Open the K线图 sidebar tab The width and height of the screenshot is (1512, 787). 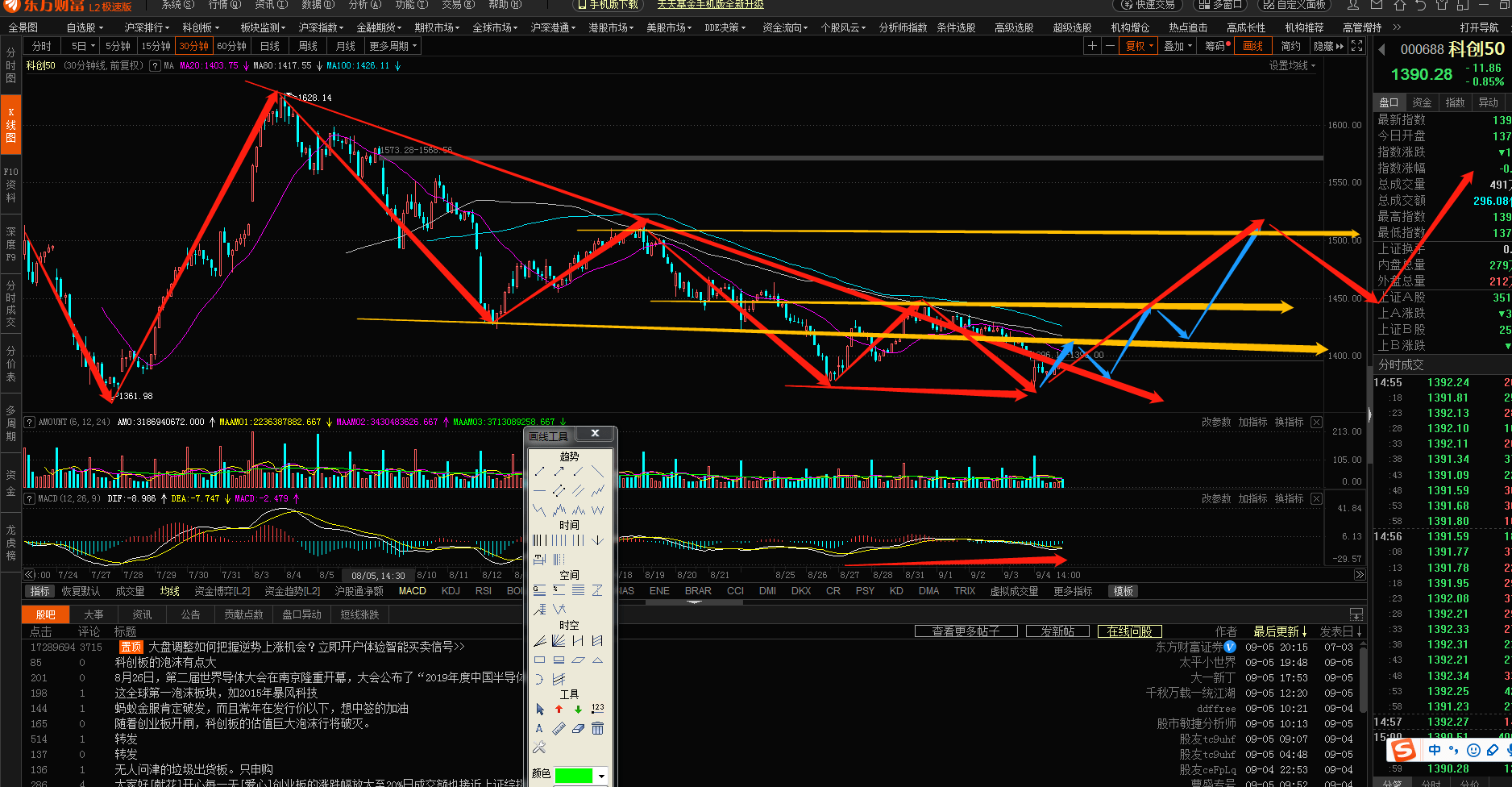tap(10, 125)
